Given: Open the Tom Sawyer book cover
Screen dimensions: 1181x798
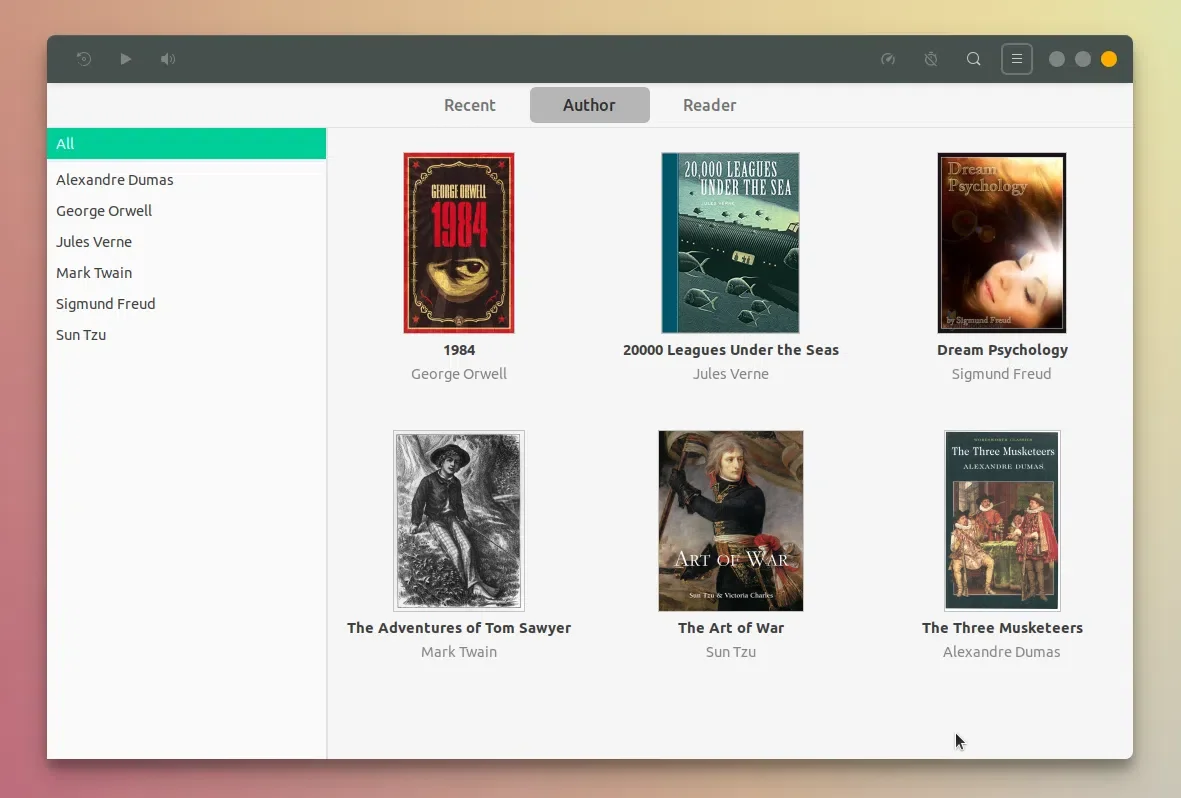Looking at the screenshot, I should tap(459, 521).
